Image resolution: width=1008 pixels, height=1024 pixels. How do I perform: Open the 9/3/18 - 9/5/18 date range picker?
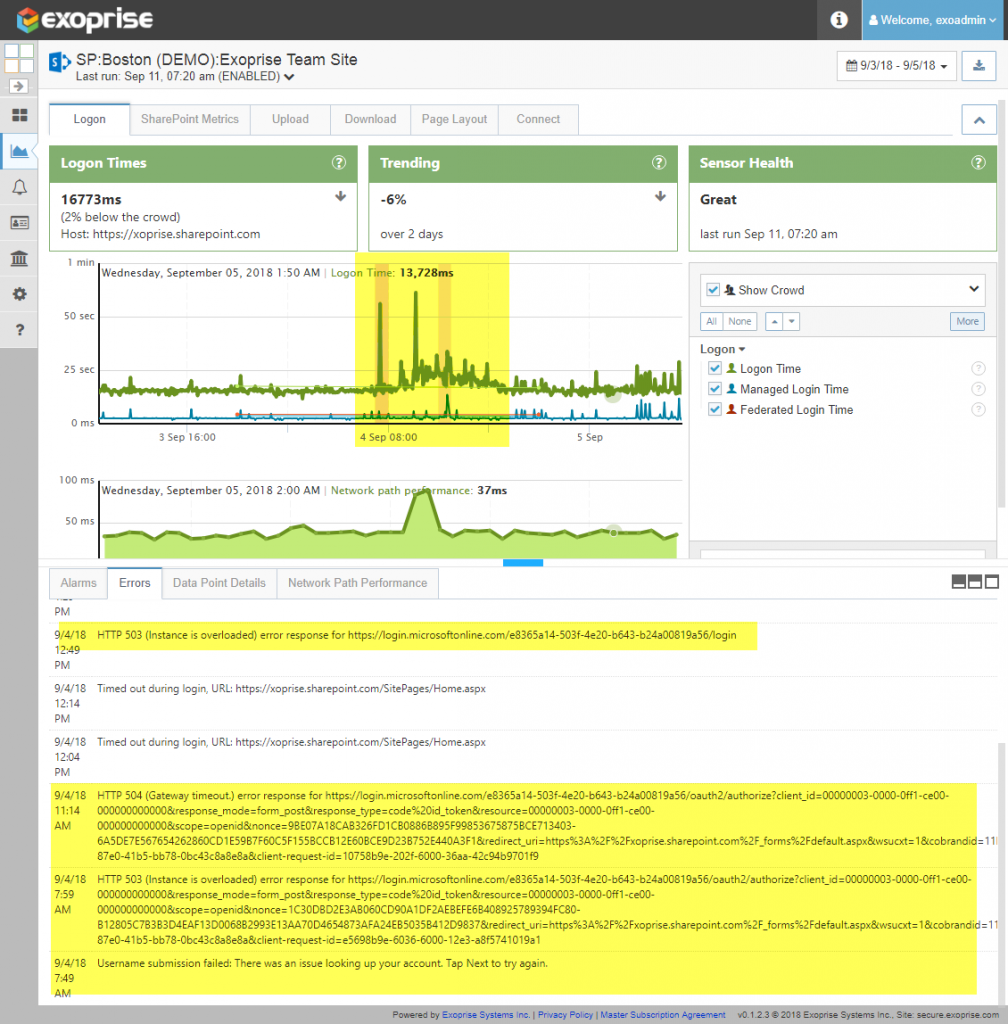[896, 66]
